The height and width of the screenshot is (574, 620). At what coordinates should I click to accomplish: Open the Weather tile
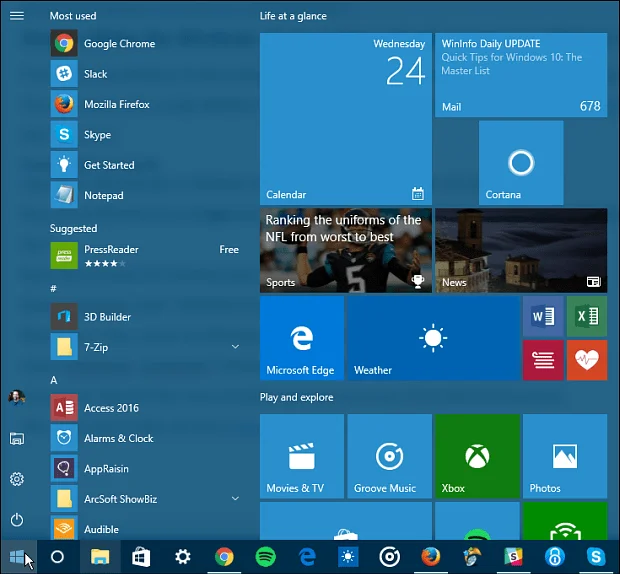433,338
